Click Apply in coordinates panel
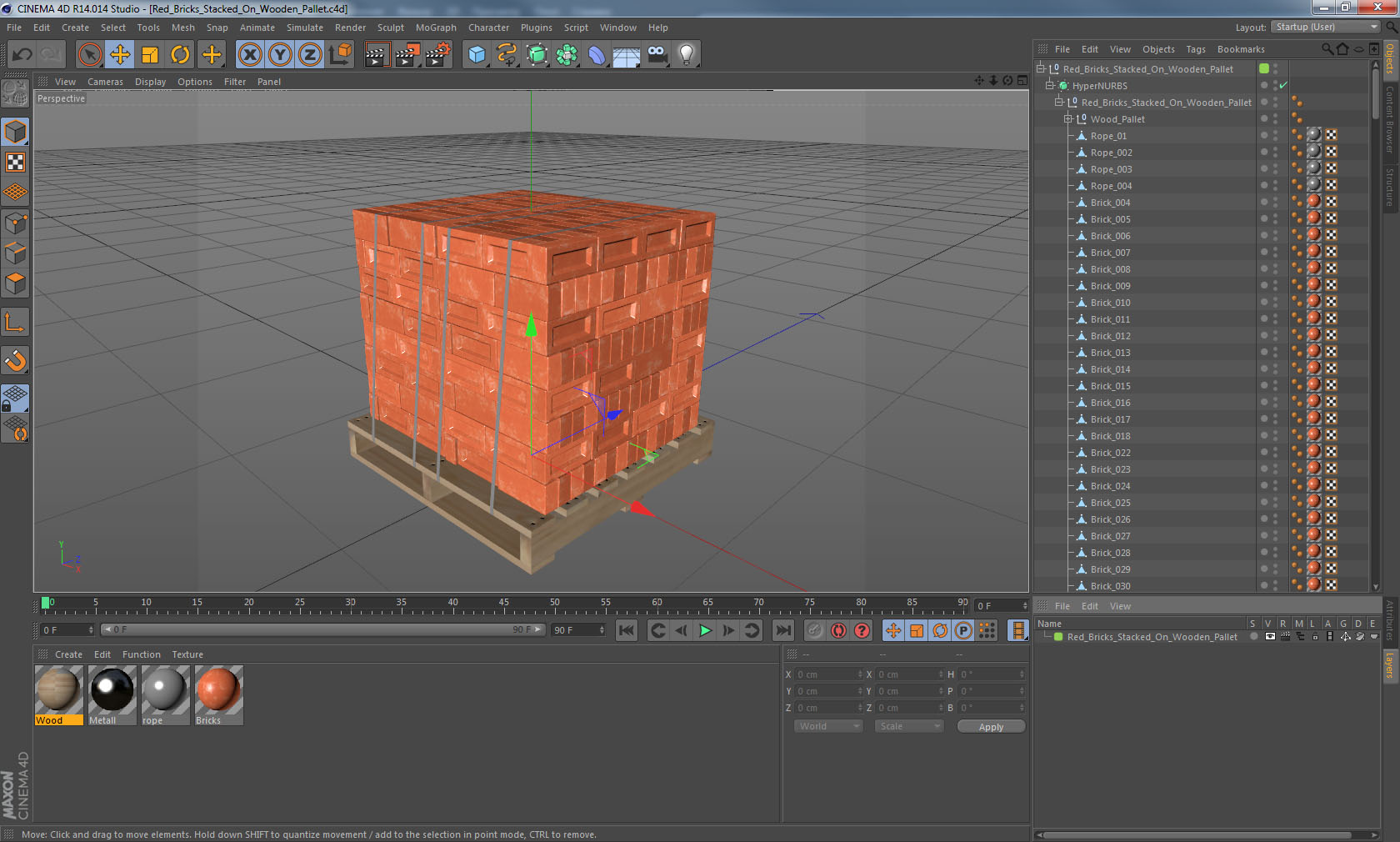 [x=991, y=727]
